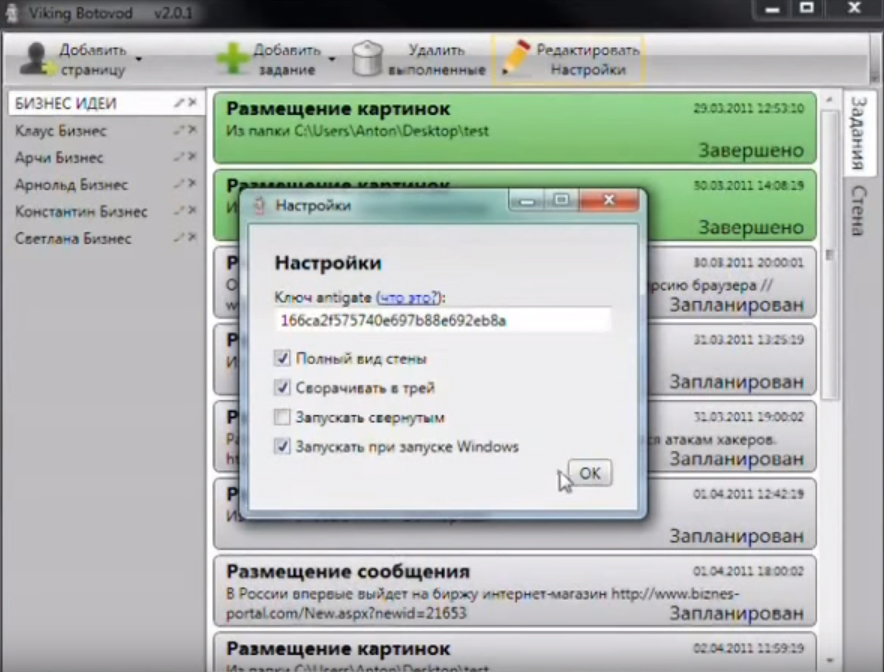
Task: Uncheck the Полный вид стены checkbox
Action: 283,358
